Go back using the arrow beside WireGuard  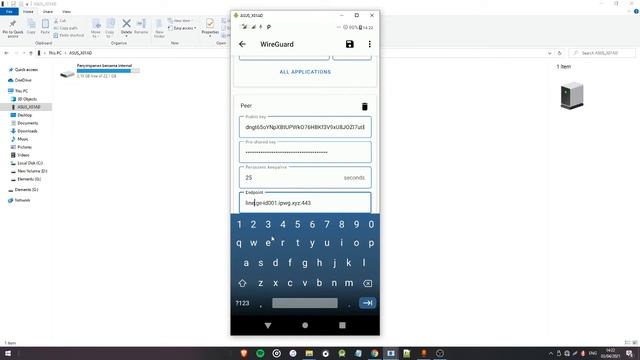coord(242,44)
